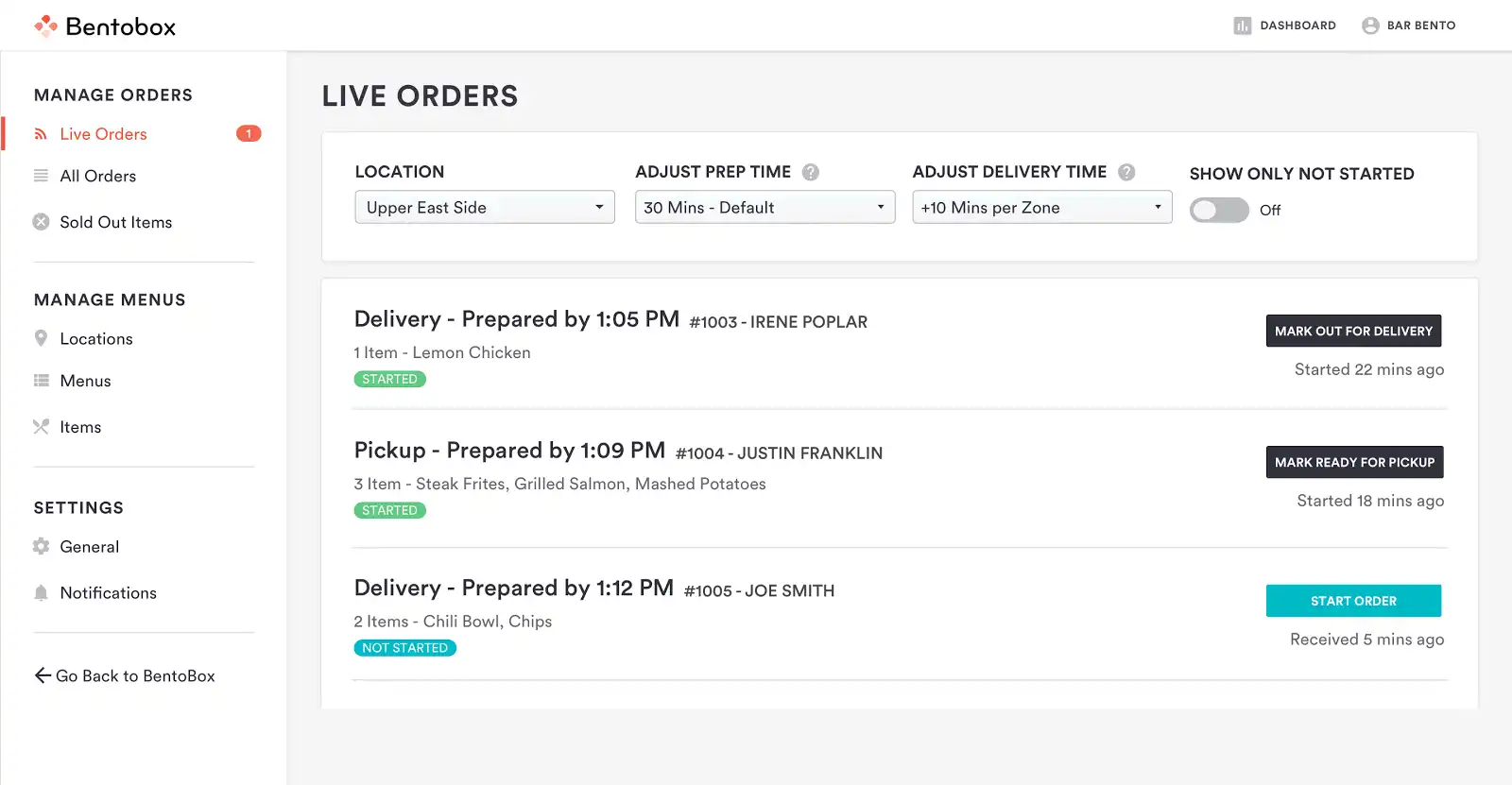Start order #1005 for Joe Smith
Screen dimensions: 1512x785
1353,601
